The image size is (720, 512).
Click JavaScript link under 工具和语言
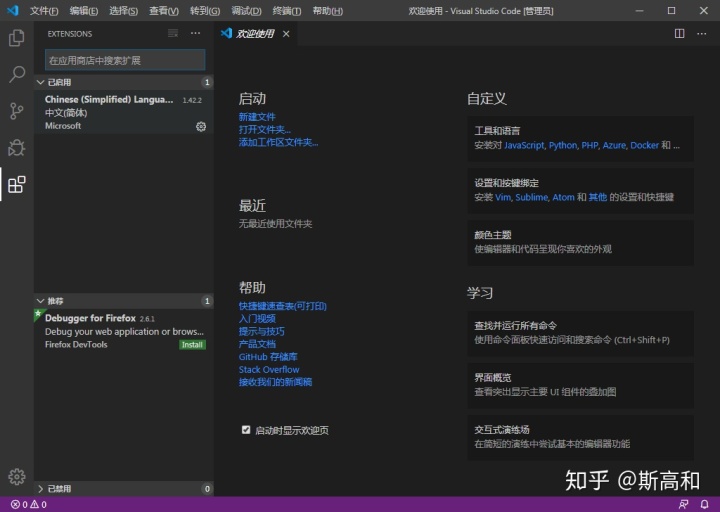tap(524, 146)
